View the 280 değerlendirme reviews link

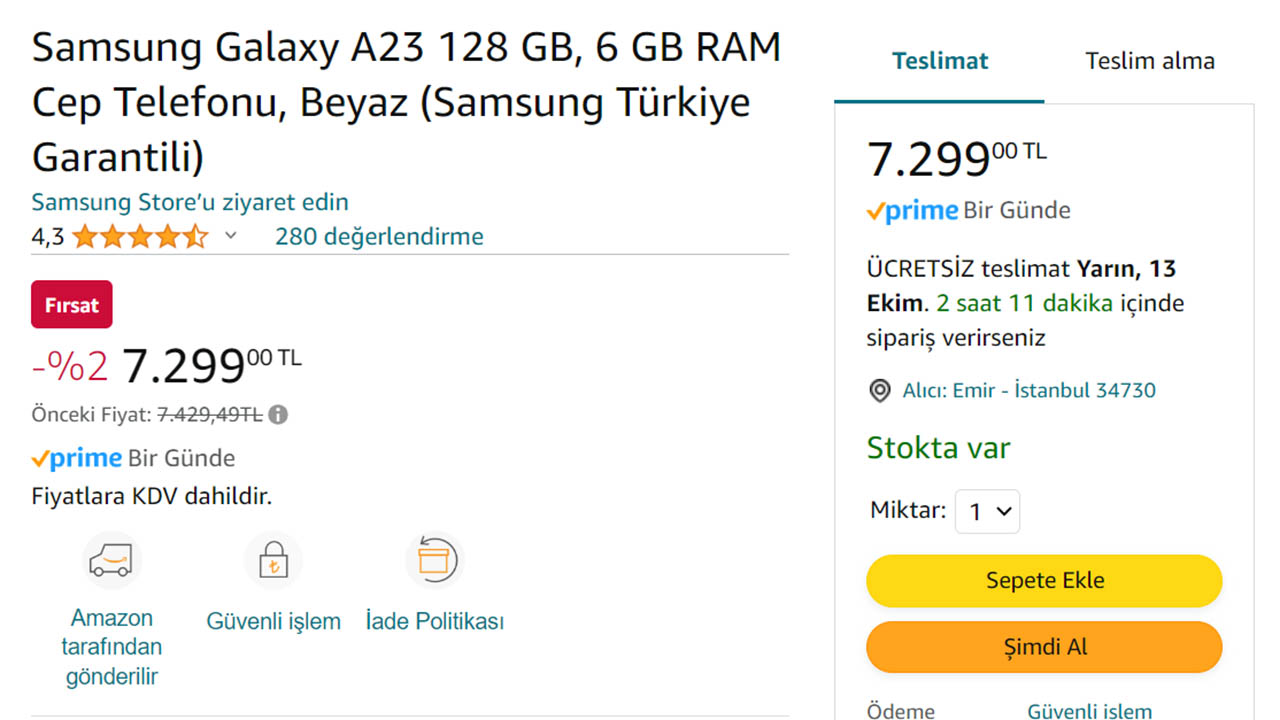coord(378,236)
